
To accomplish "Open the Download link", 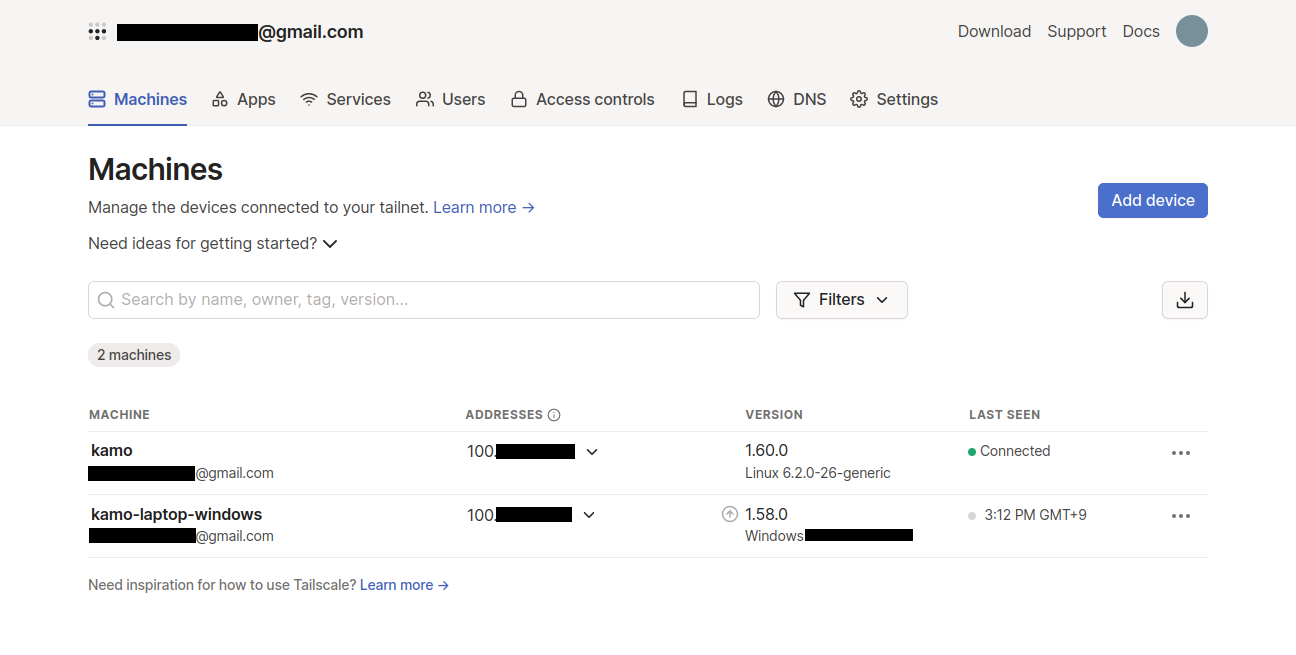I will tap(994, 31).
